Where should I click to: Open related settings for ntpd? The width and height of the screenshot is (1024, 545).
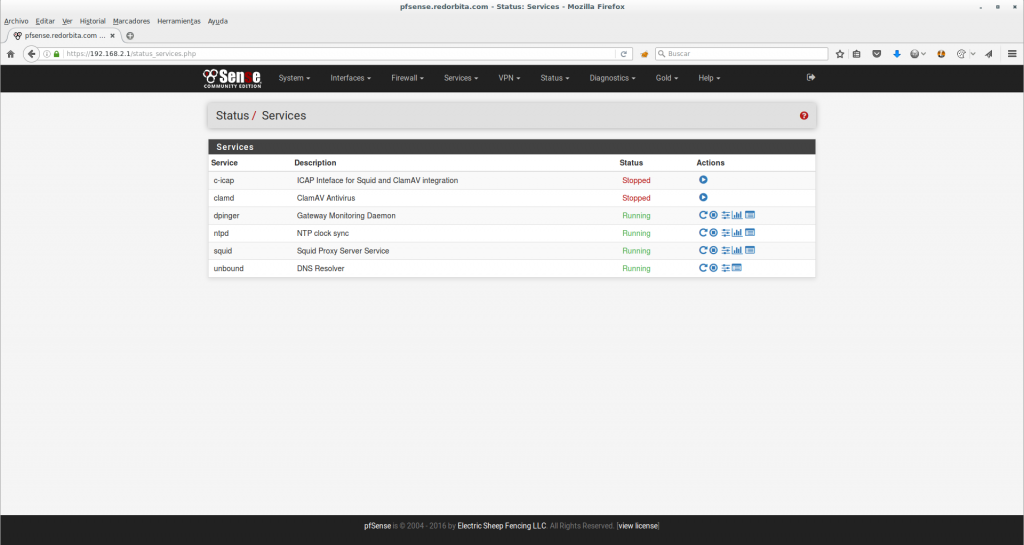click(726, 233)
